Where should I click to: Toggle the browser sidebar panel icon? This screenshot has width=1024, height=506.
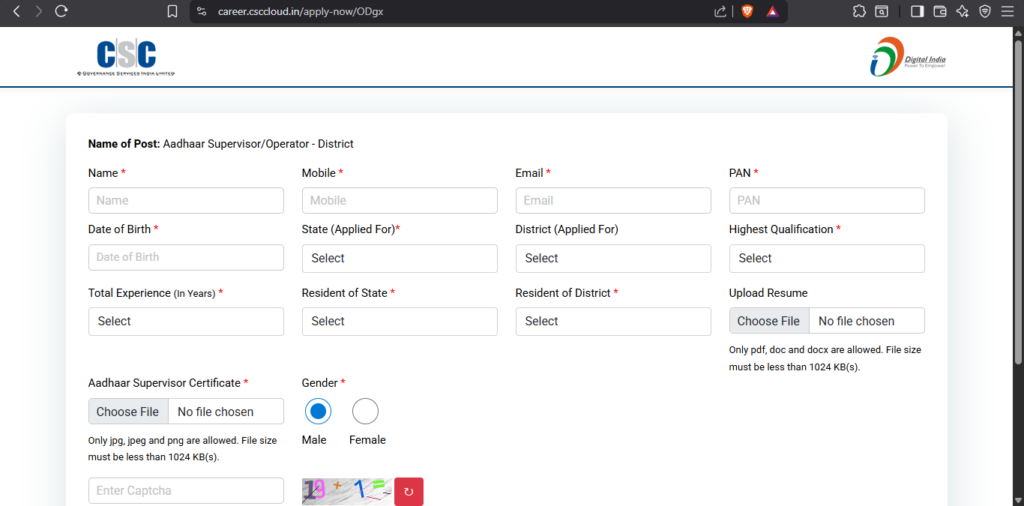click(917, 11)
